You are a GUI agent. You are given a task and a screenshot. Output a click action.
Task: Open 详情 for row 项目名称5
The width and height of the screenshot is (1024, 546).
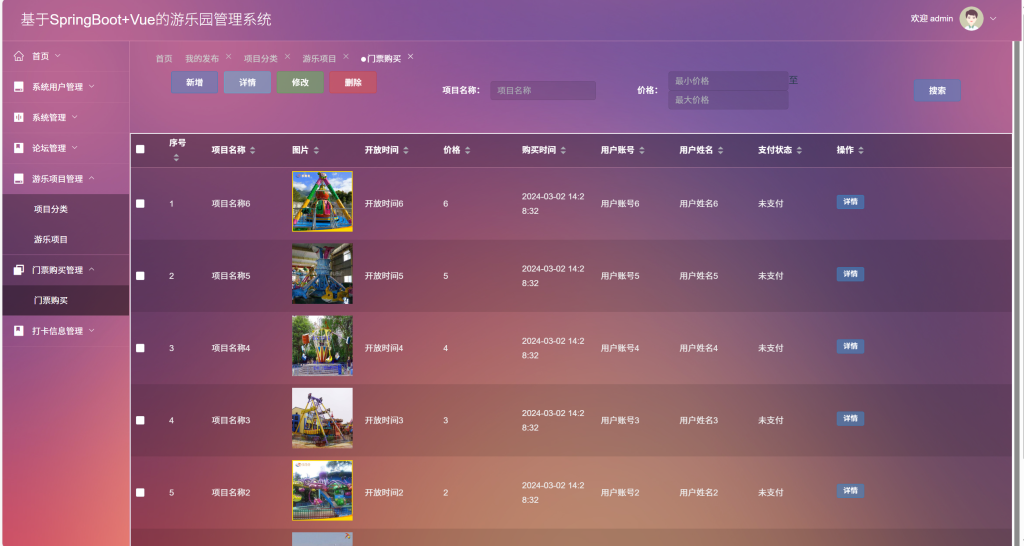850,274
